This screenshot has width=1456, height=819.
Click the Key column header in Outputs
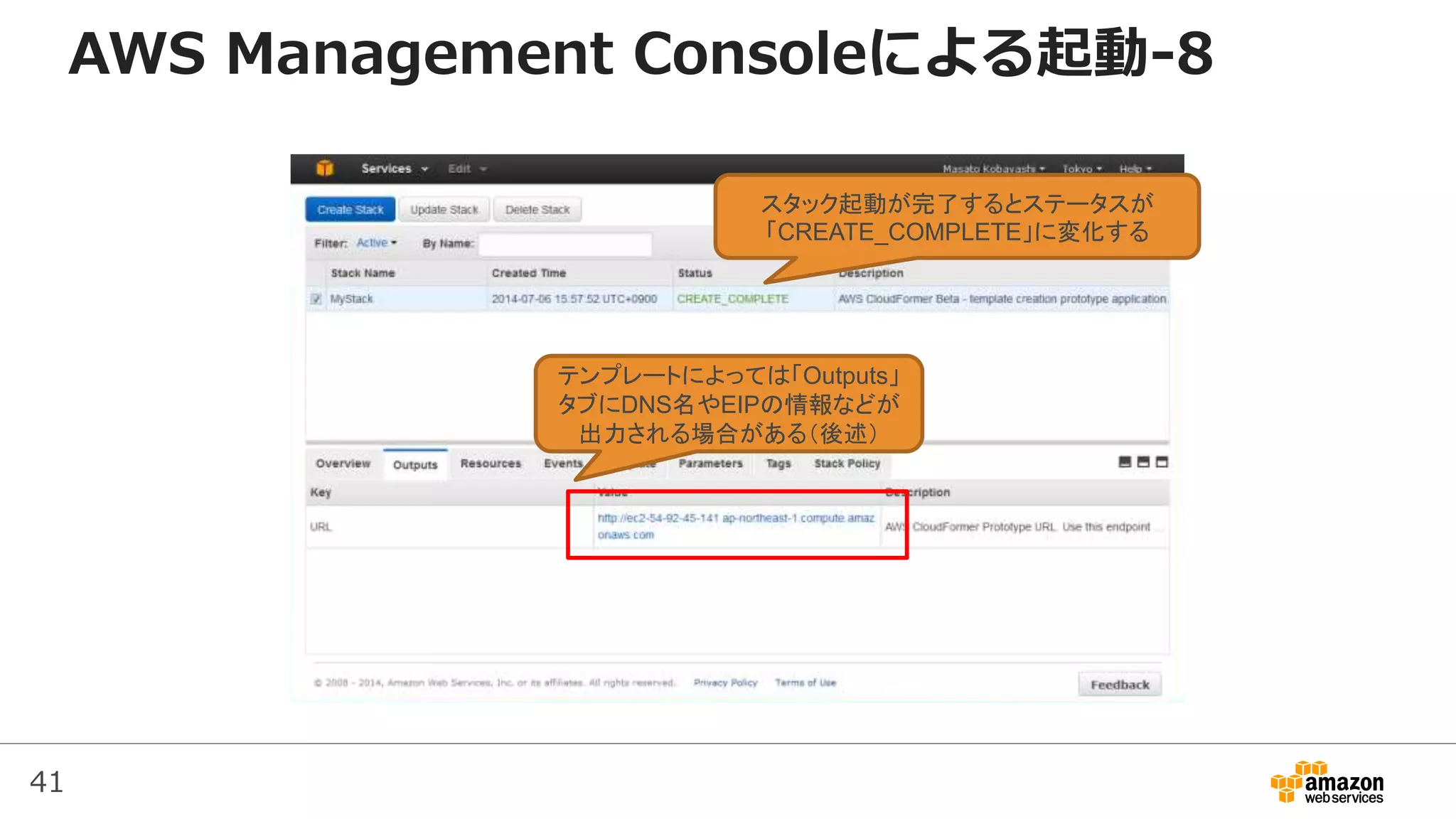point(321,492)
